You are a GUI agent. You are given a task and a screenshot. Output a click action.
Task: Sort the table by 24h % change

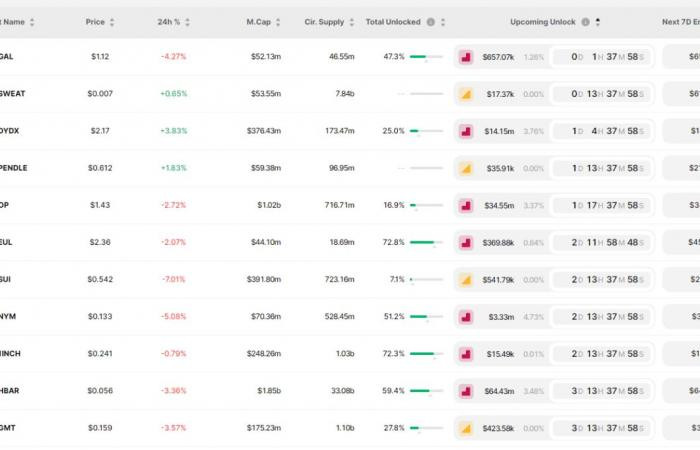tap(186, 21)
